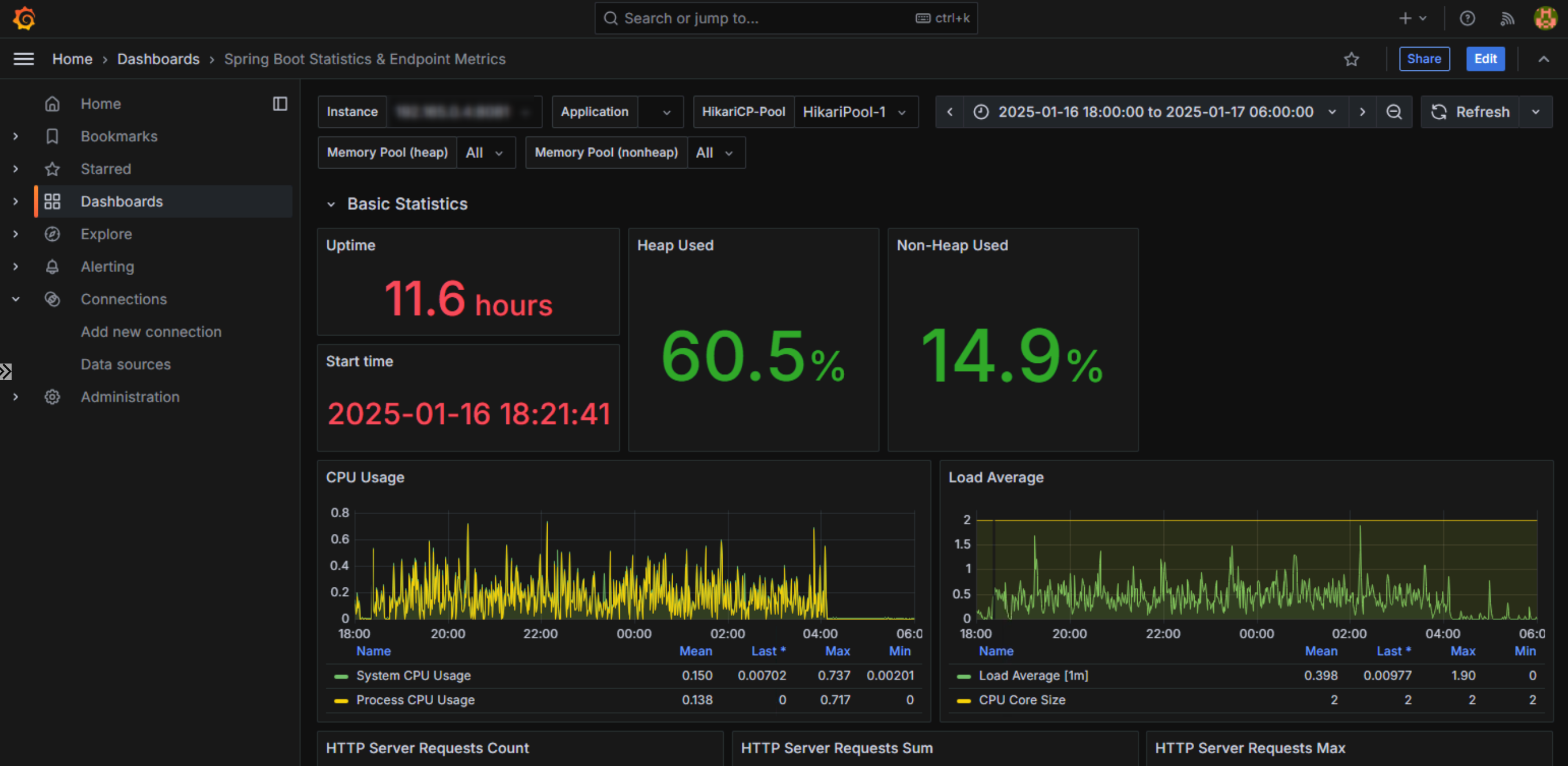Click the Grafana logo icon
This screenshot has width=1568, height=766.
click(24, 18)
